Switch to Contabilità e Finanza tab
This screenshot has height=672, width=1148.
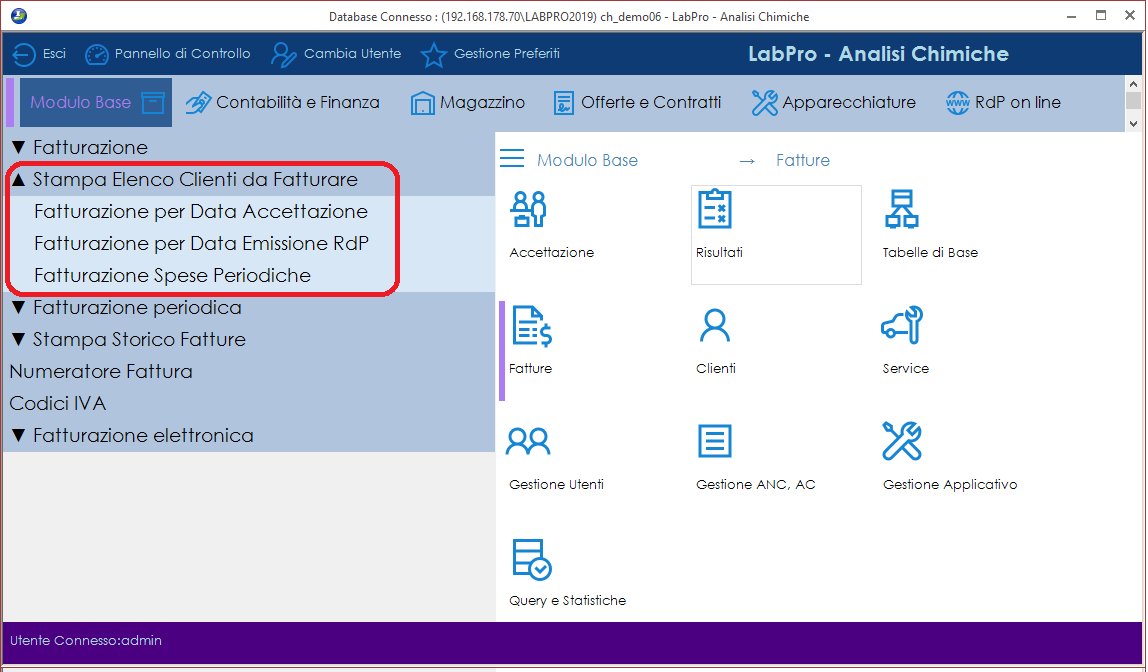click(298, 102)
